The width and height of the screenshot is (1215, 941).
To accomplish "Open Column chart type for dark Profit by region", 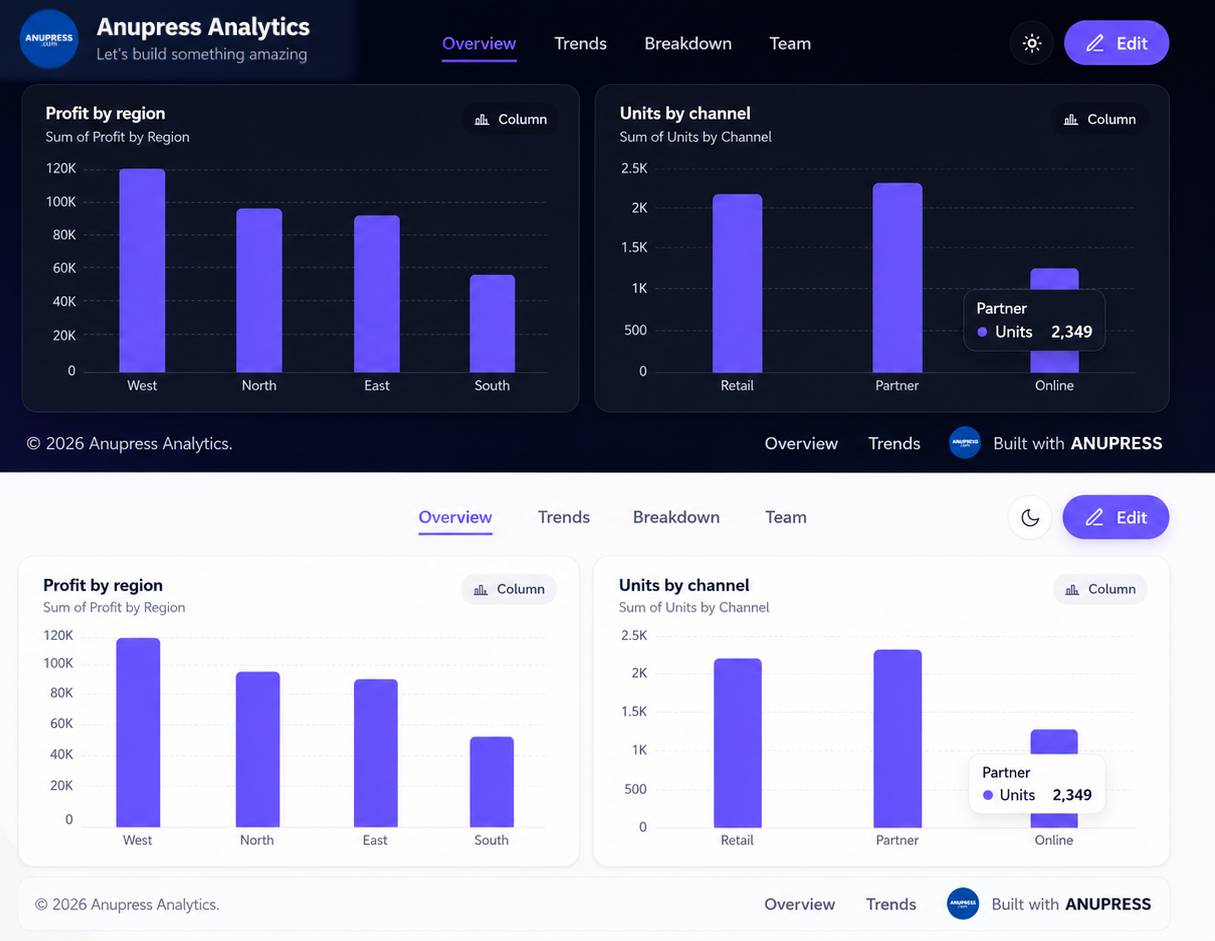I will click(510, 119).
